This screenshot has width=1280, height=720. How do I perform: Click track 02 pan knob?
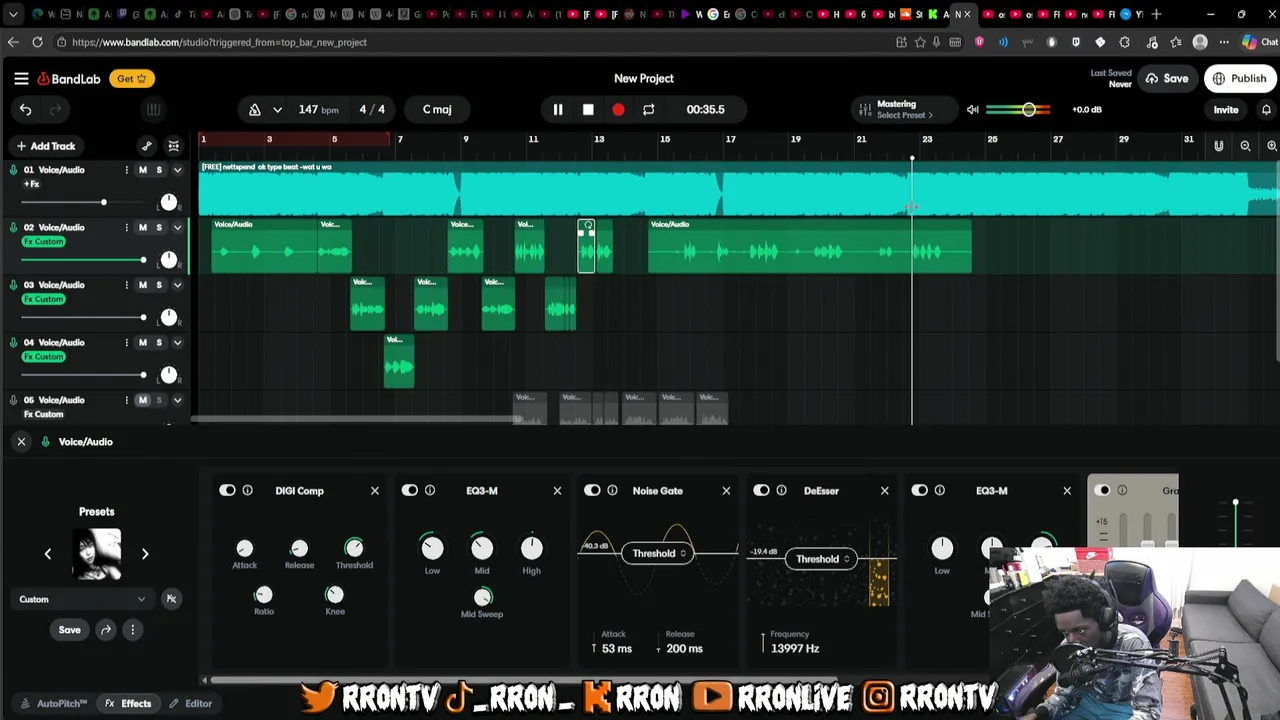tap(169, 260)
